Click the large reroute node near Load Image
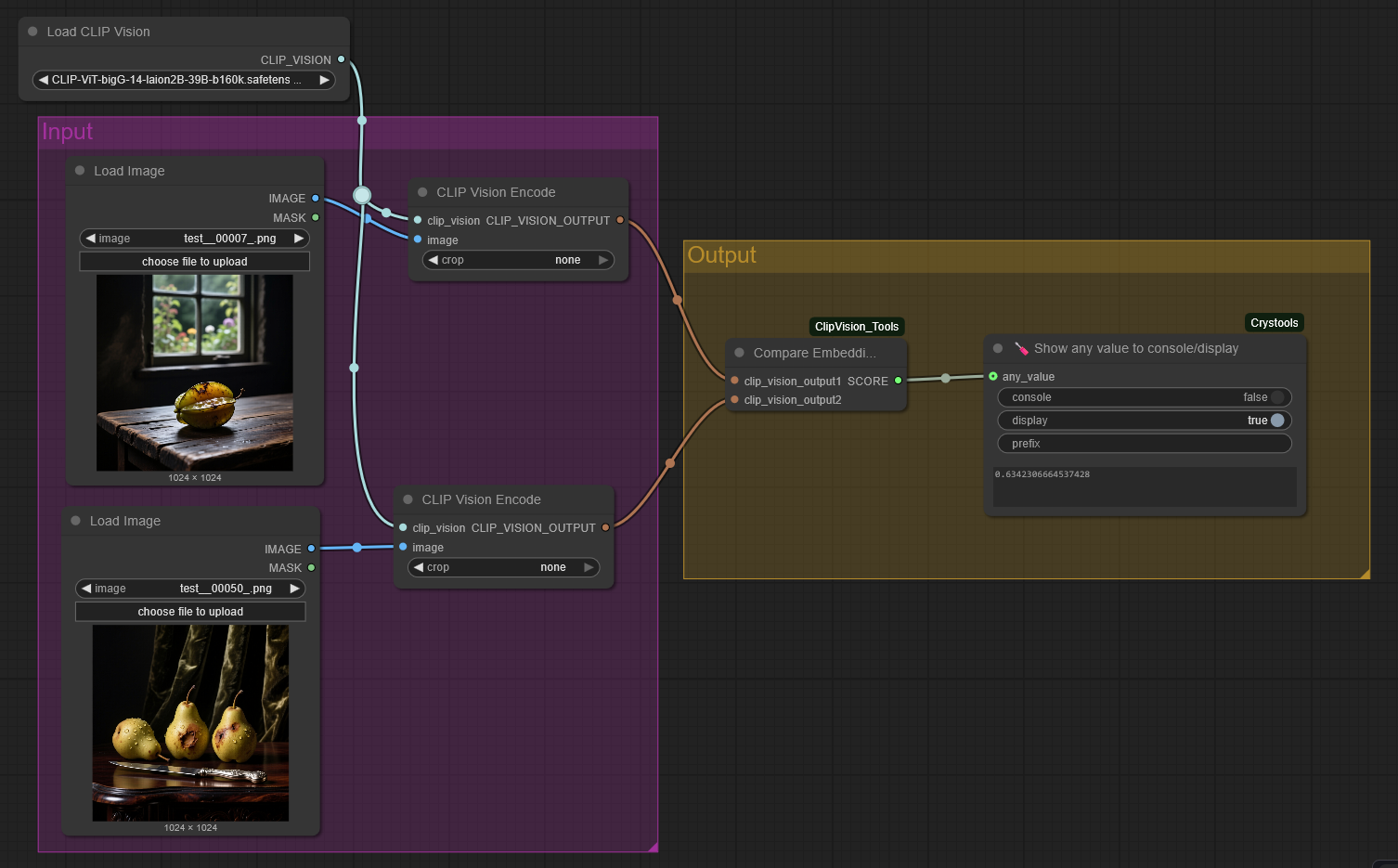 pos(362,195)
